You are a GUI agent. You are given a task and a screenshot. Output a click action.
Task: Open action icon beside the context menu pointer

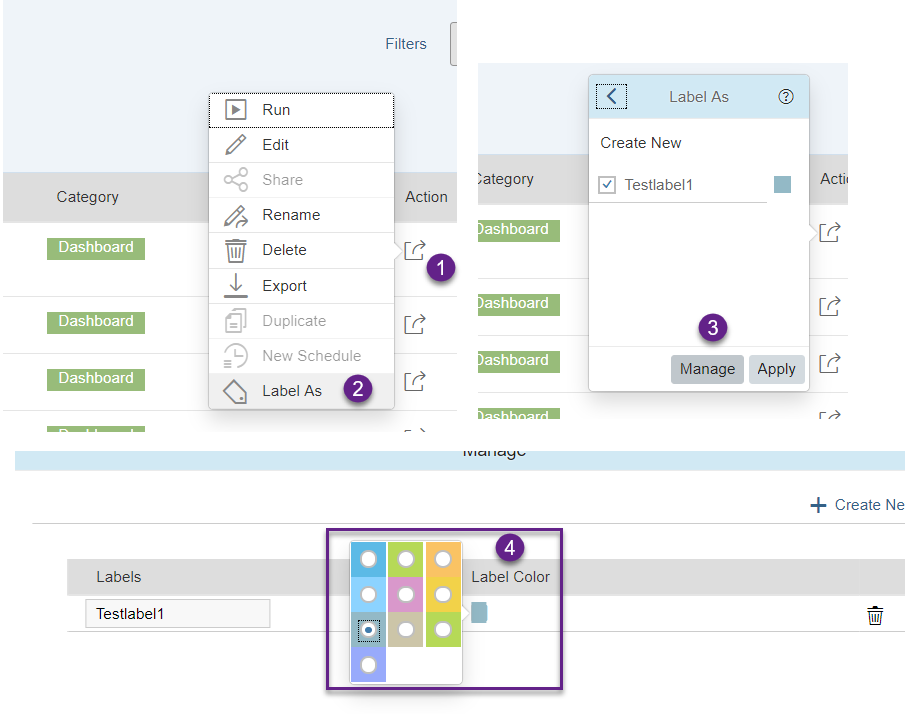click(414, 250)
